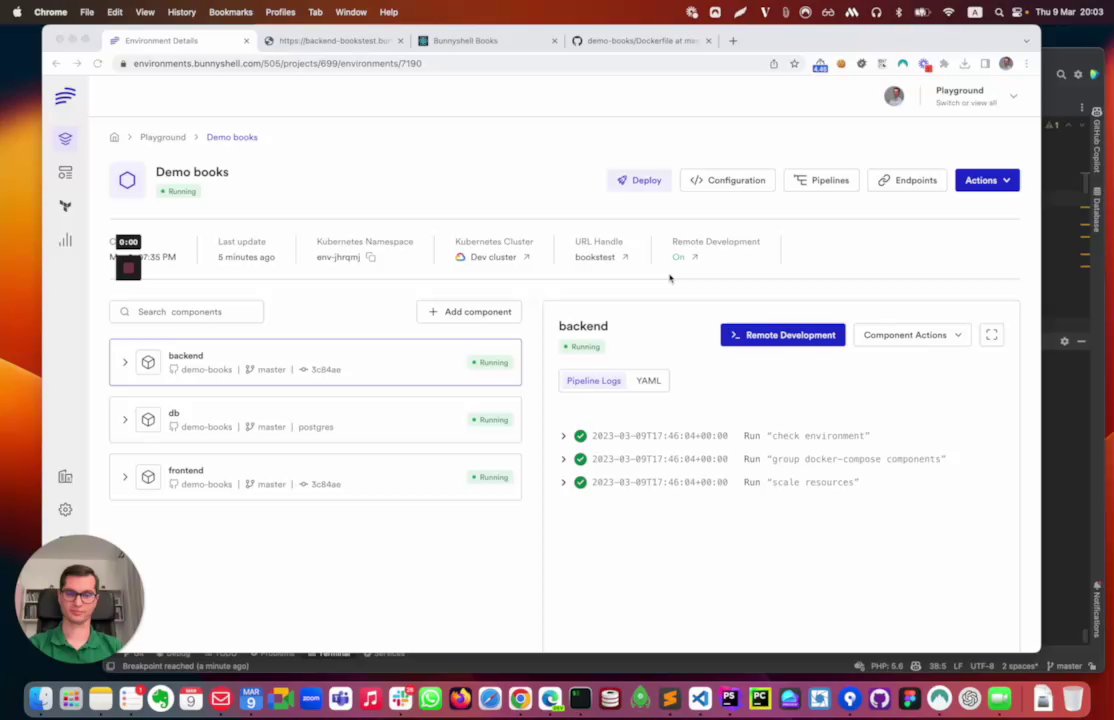Expand the frontend component row
Screen dimensions: 1114x720
[x=125, y=477]
